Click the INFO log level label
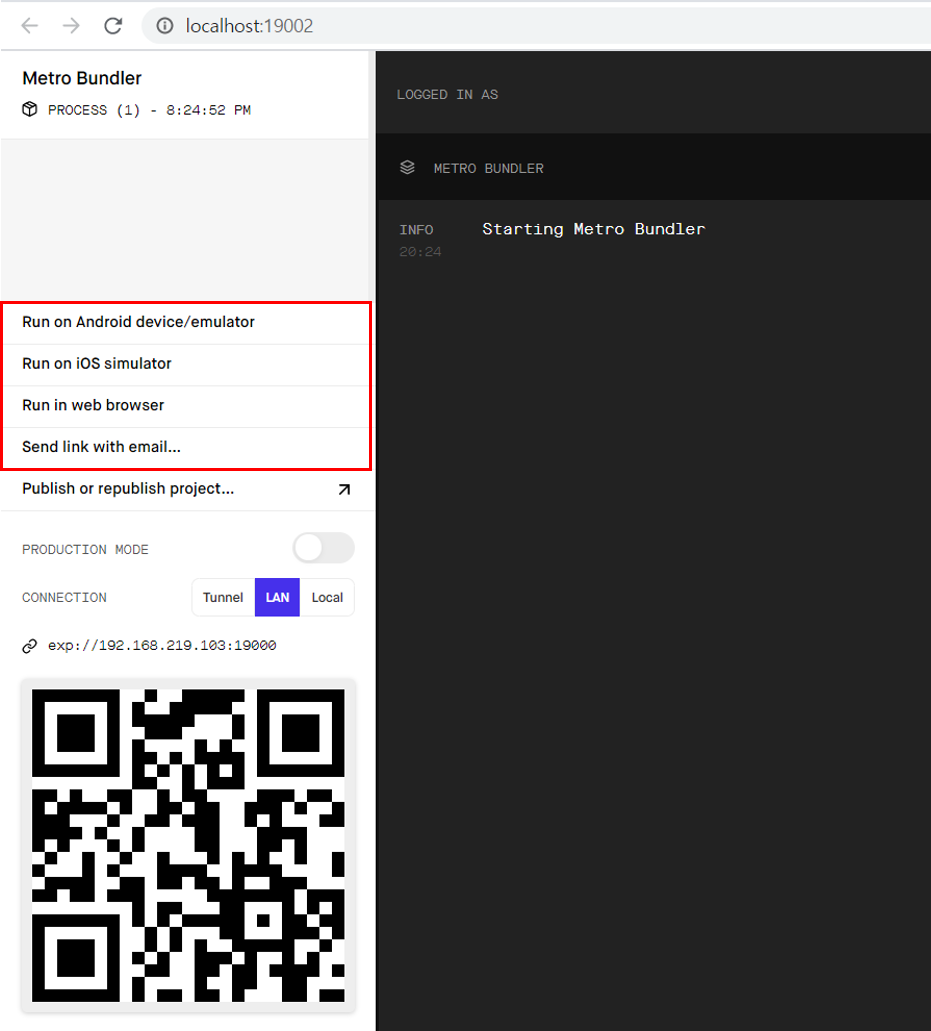This screenshot has height=1031, width=931. point(416,229)
